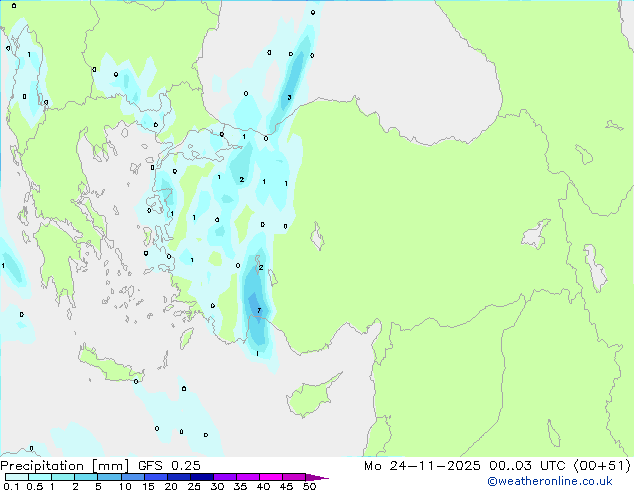The height and width of the screenshot is (490, 634).
Task: Click the legend label '25'
Action: coord(194,486)
